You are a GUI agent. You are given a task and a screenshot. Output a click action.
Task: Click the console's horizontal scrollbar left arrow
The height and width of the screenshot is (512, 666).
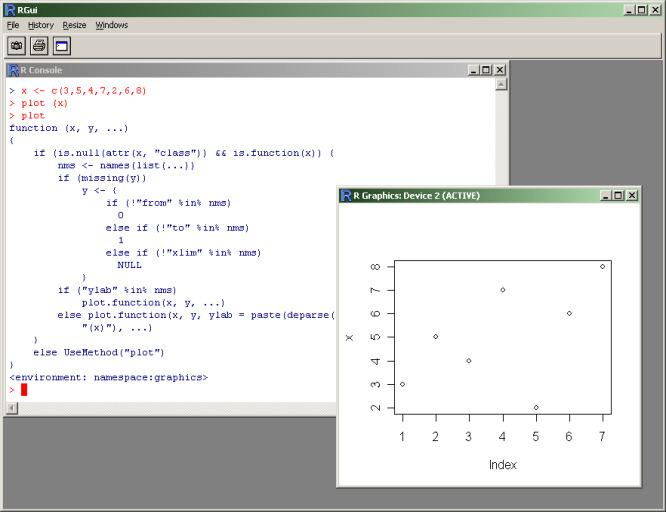coord(12,408)
